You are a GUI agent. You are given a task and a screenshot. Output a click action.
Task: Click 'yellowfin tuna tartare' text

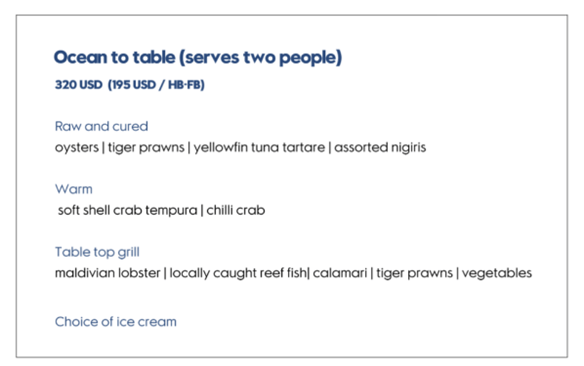coord(259,148)
